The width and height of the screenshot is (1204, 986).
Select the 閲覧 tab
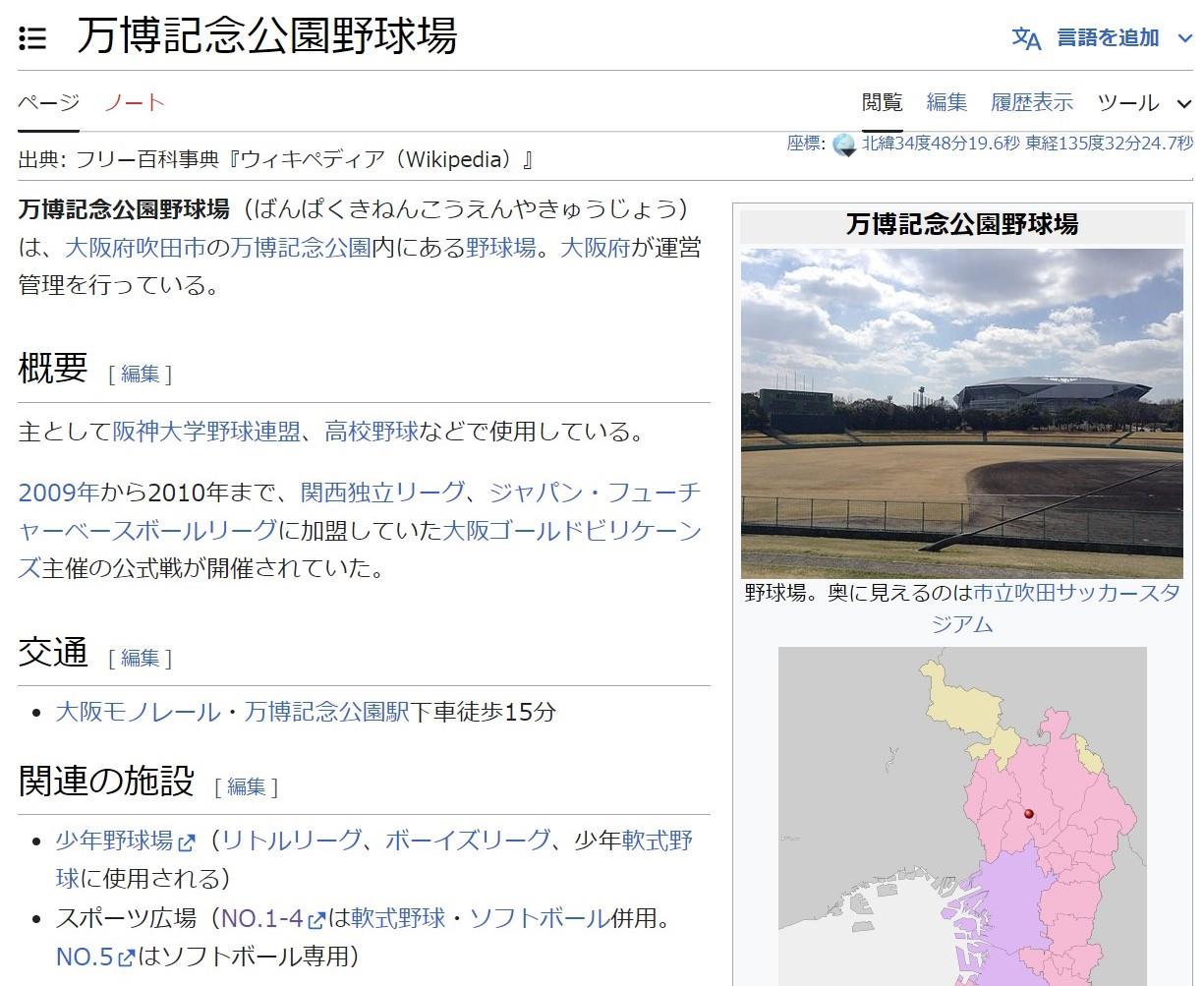[x=882, y=102]
